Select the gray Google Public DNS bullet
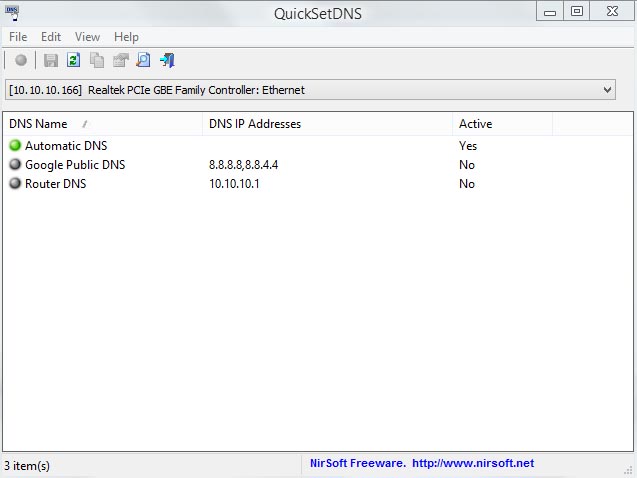The width and height of the screenshot is (637, 478). click(x=15, y=164)
